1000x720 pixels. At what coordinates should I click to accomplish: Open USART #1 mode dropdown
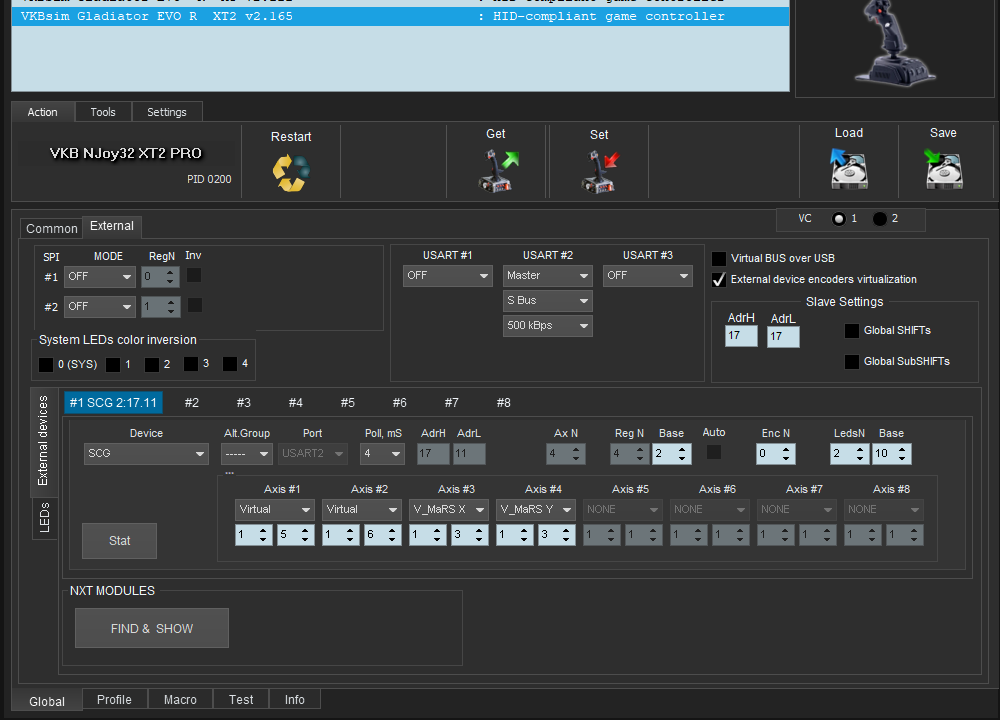tap(448, 276)
